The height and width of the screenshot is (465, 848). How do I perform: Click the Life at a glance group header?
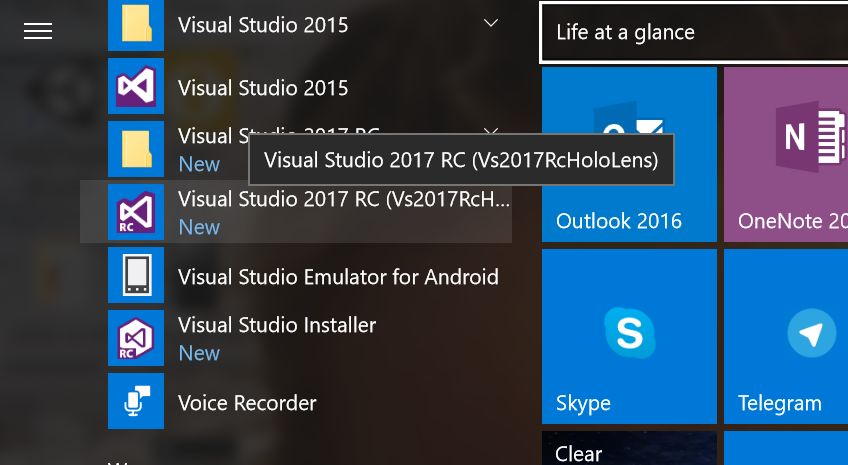(x=694, y=32)
